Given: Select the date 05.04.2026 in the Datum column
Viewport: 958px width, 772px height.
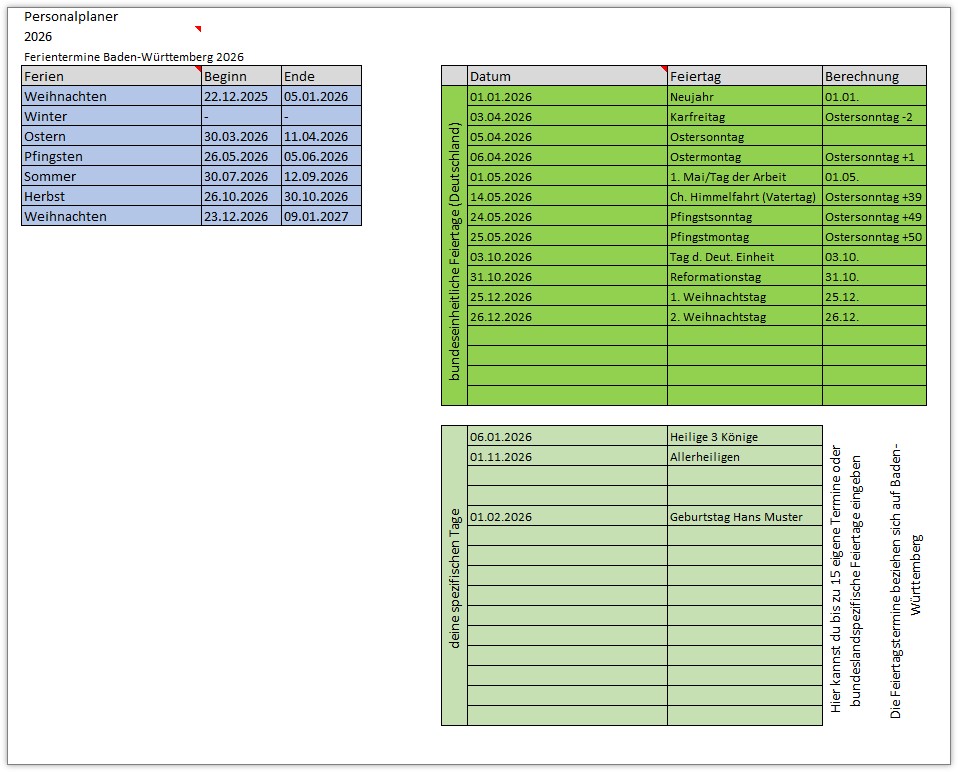Looking at the screenshot, I should point(566,136).
